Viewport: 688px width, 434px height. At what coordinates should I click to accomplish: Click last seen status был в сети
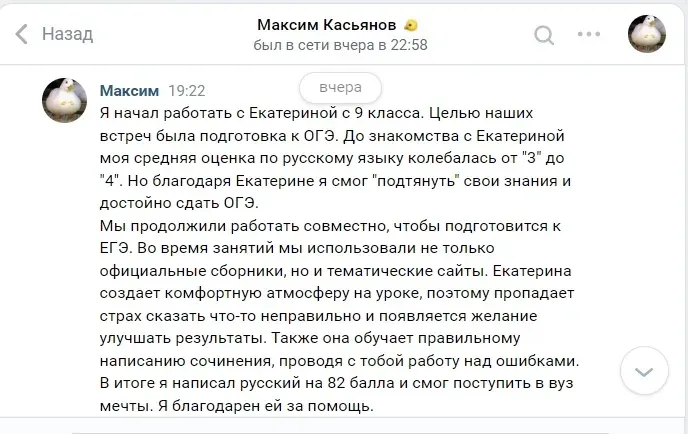(340, 45)
